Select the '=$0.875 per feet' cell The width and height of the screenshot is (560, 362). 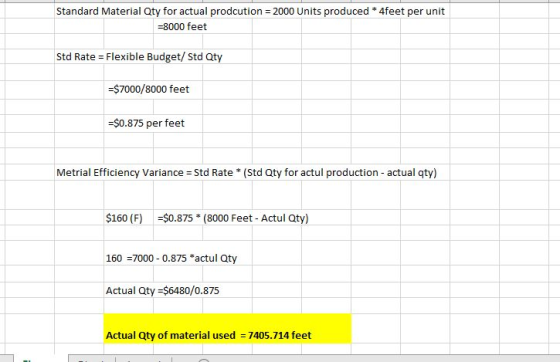pos(146,123)
